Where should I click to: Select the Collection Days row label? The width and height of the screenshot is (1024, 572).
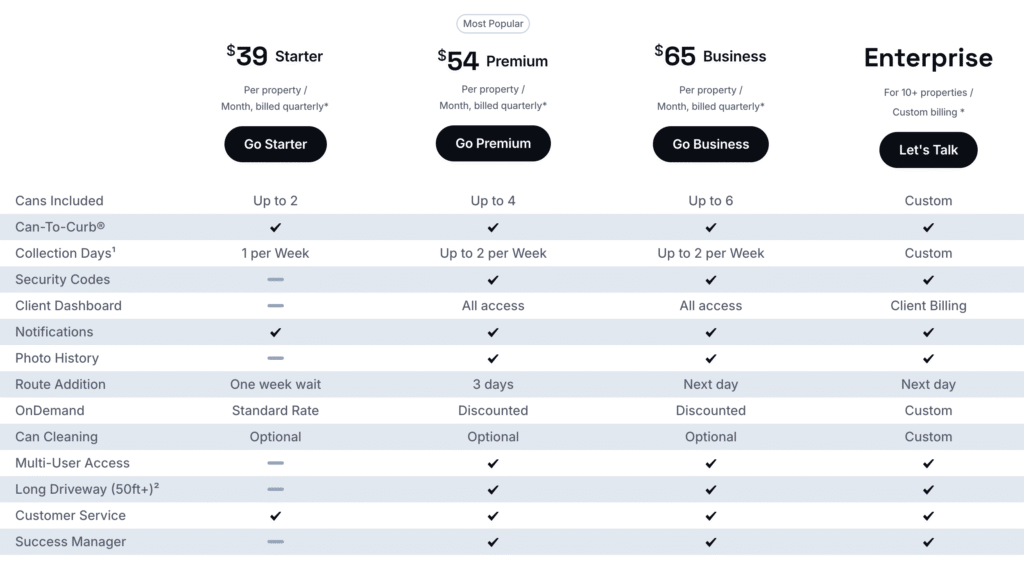point(65,253)
